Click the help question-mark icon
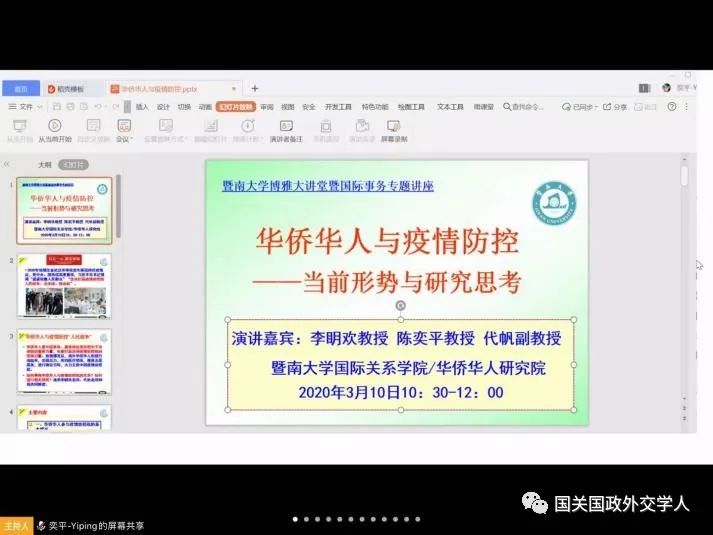Screen dimensions: 713x535 (672, 107)
